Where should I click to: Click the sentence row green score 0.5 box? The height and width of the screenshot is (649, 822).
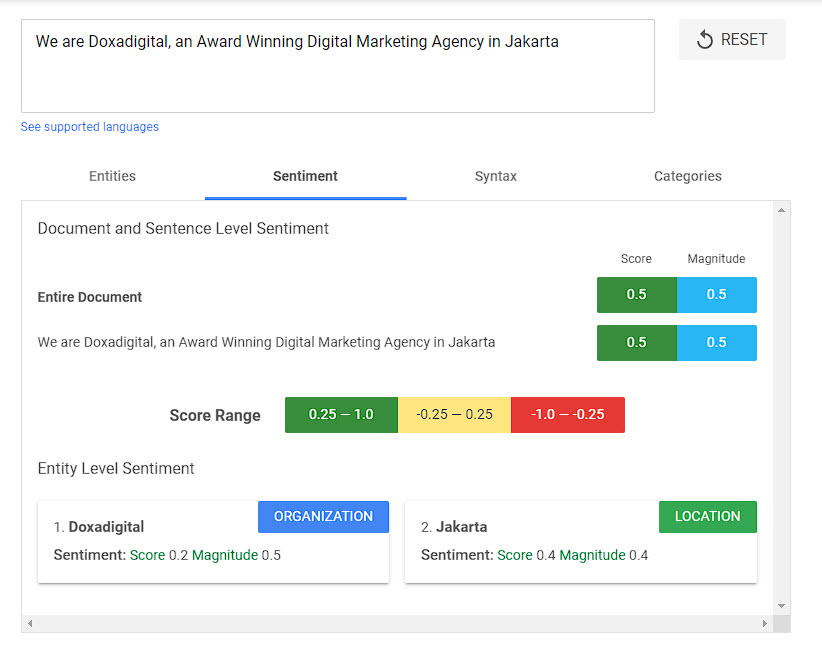tap(636, 343)
